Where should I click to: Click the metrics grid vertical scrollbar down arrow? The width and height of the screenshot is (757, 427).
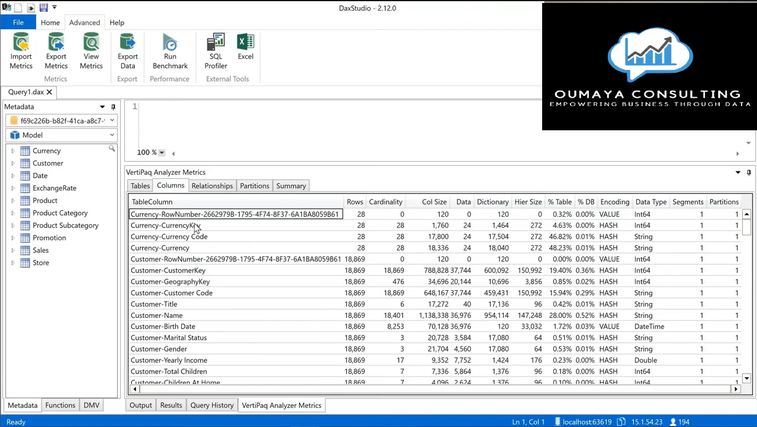pos(746,378)
